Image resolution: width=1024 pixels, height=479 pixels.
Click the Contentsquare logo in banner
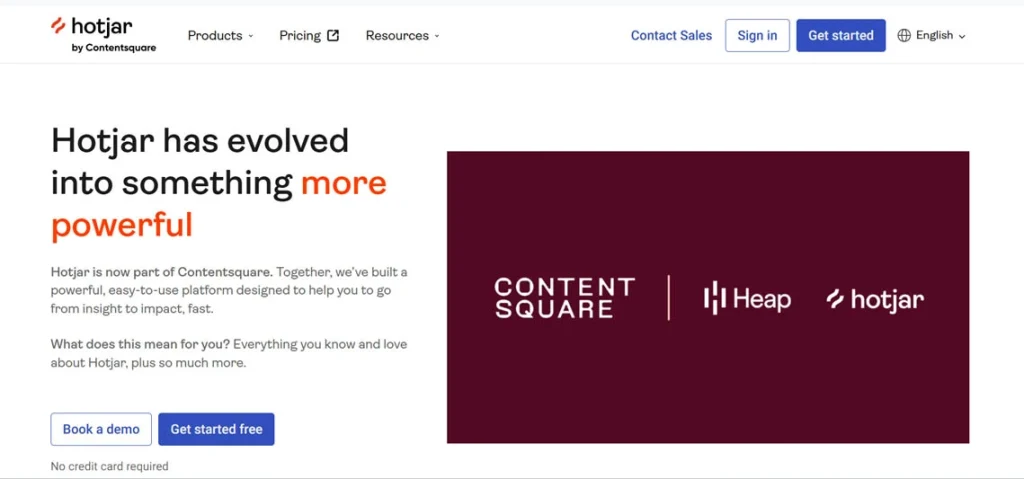[564, 298]
